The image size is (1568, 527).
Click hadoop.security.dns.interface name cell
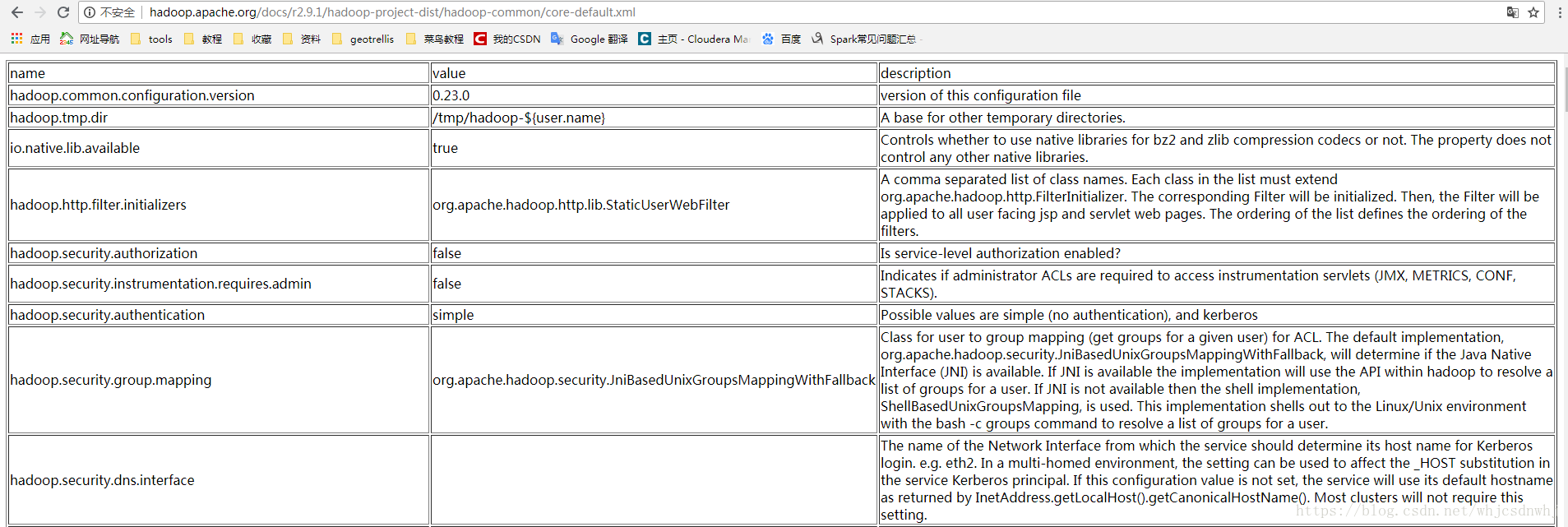(x=219, y=480)
